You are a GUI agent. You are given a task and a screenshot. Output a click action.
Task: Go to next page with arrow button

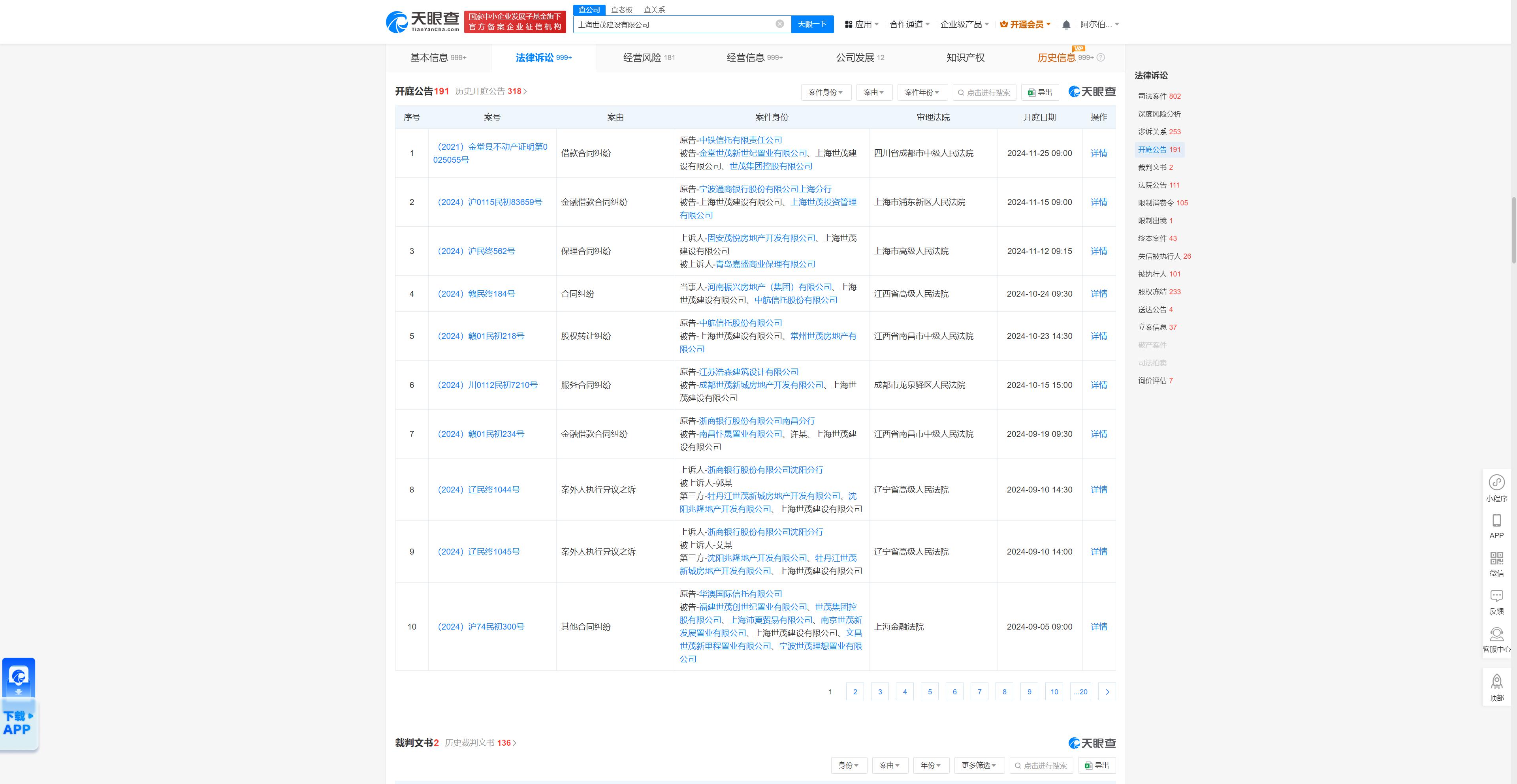pos(1107,692)
